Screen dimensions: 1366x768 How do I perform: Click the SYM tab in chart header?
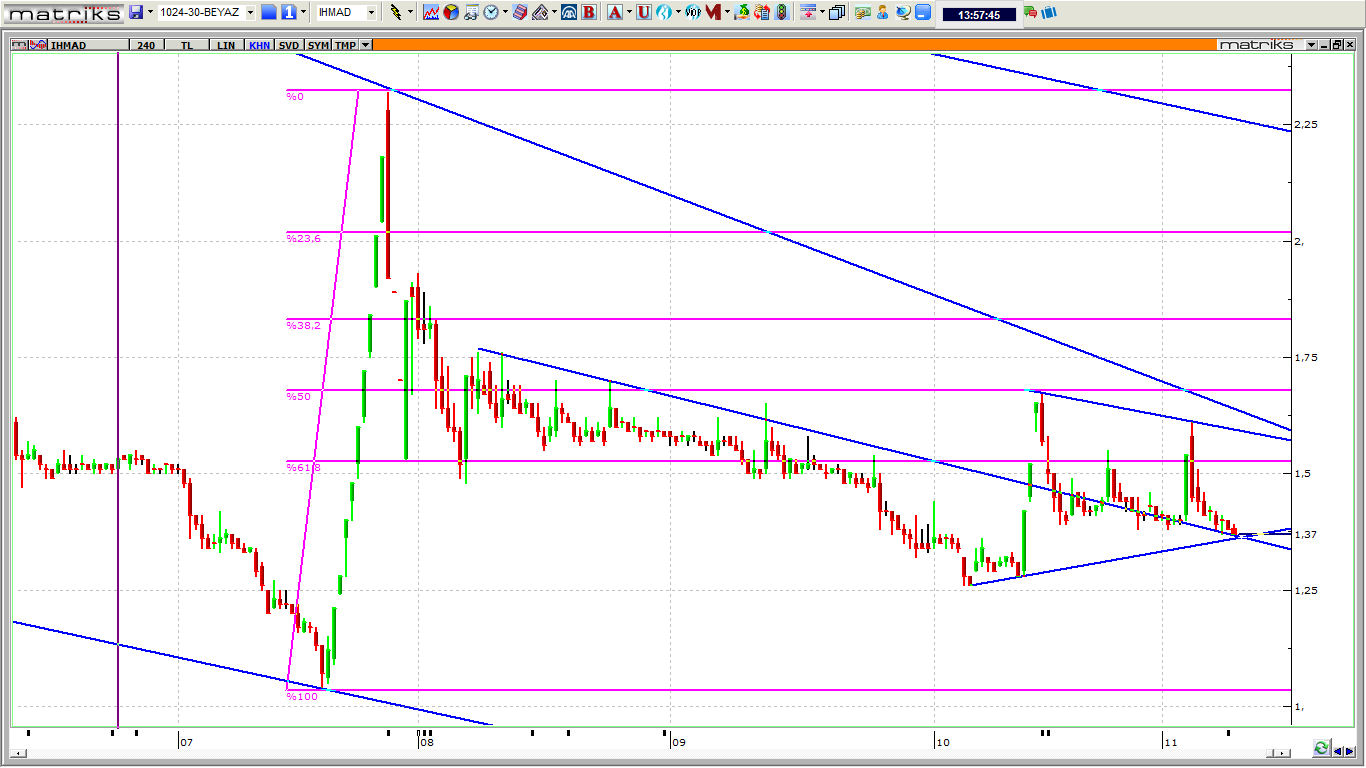[x=318, y=45]
